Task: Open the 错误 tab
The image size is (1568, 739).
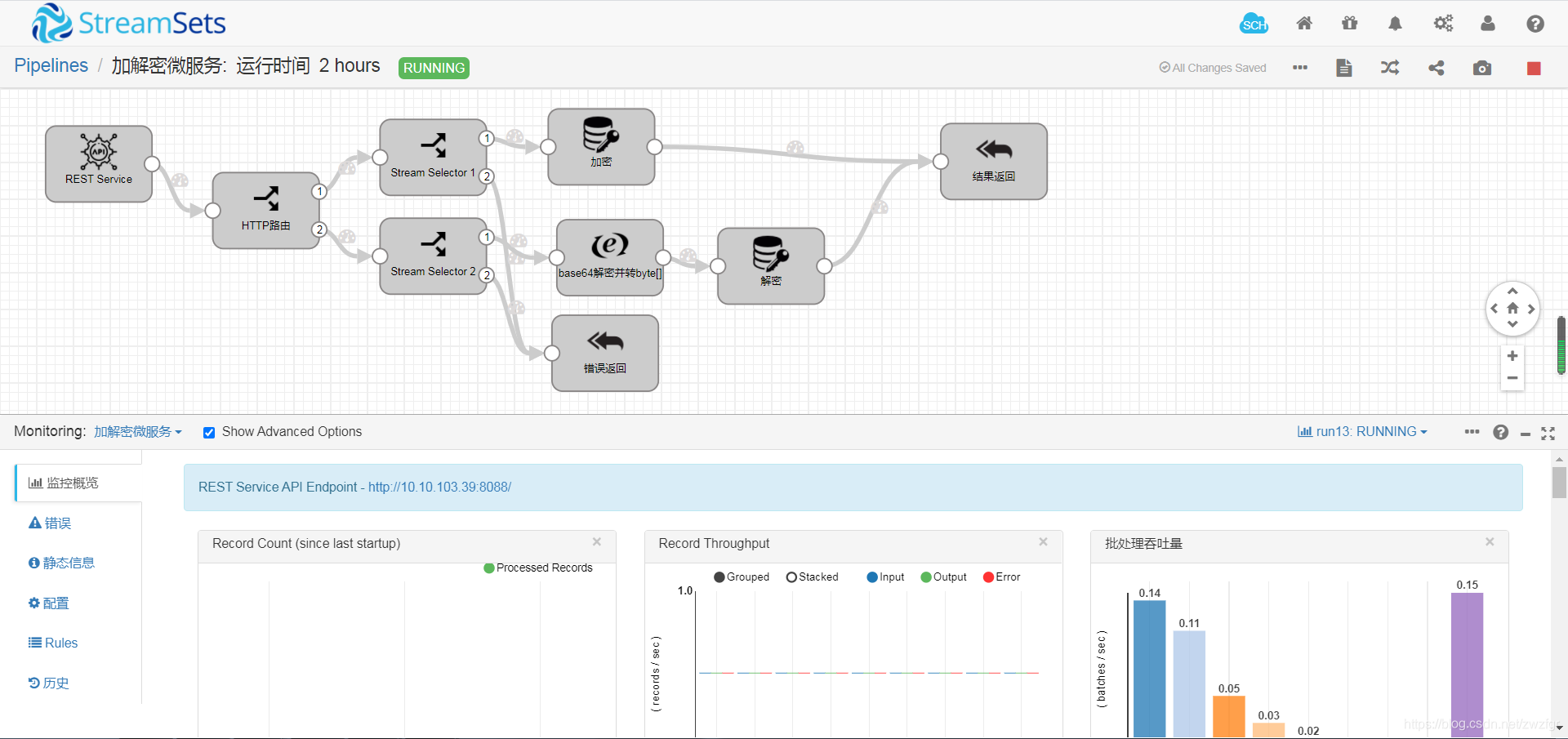Action: point(50,523)
